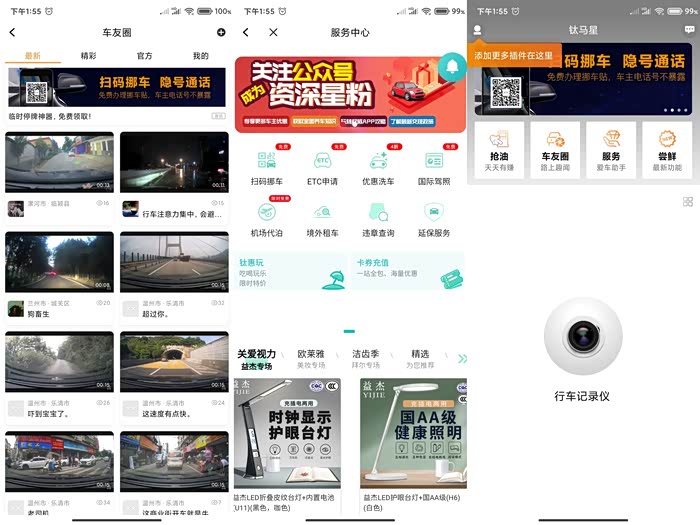Expand more categories with double chevron

462,358
